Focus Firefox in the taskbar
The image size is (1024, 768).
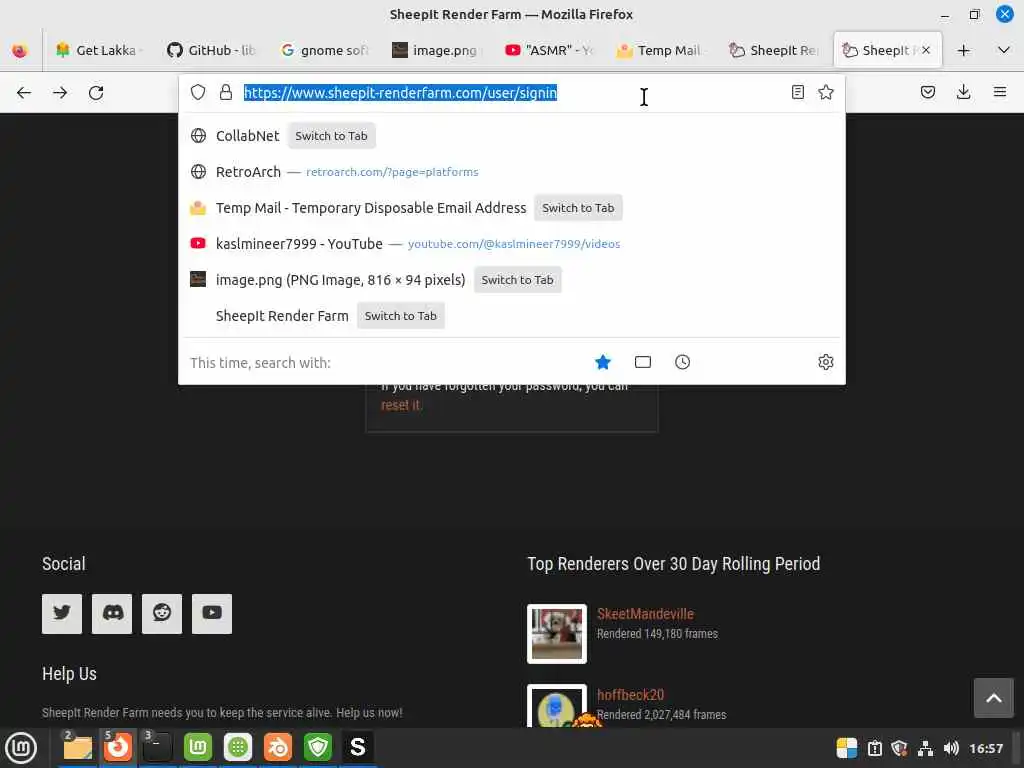tap(118, 747)
